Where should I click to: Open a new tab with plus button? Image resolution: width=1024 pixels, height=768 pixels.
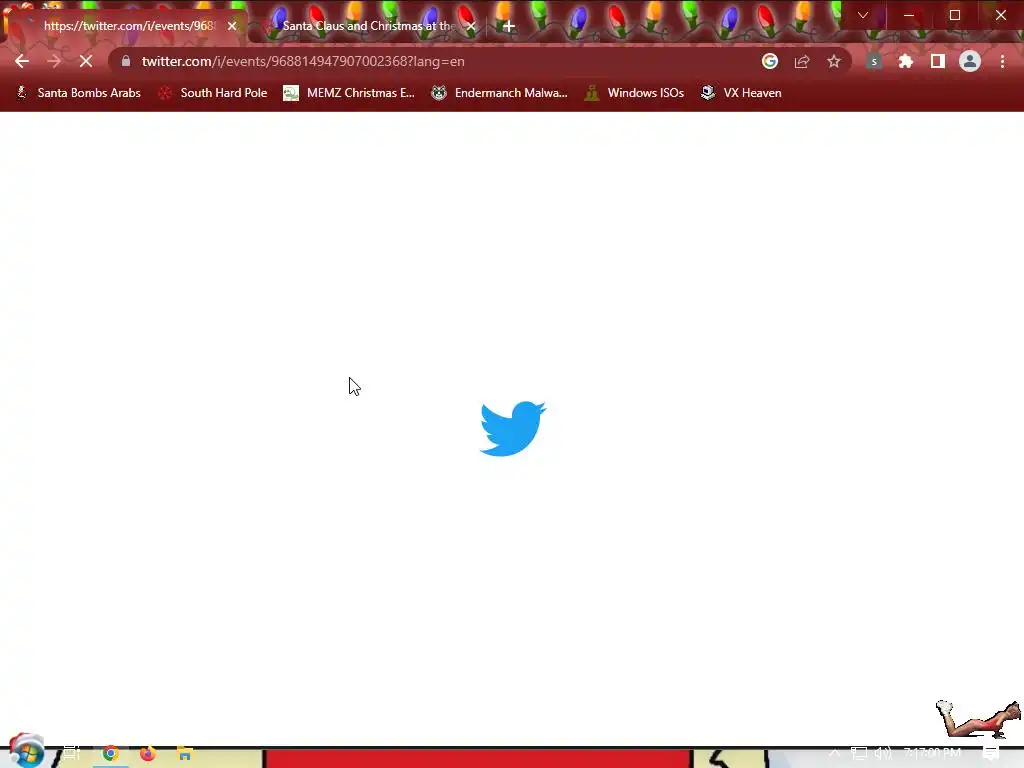509,26
